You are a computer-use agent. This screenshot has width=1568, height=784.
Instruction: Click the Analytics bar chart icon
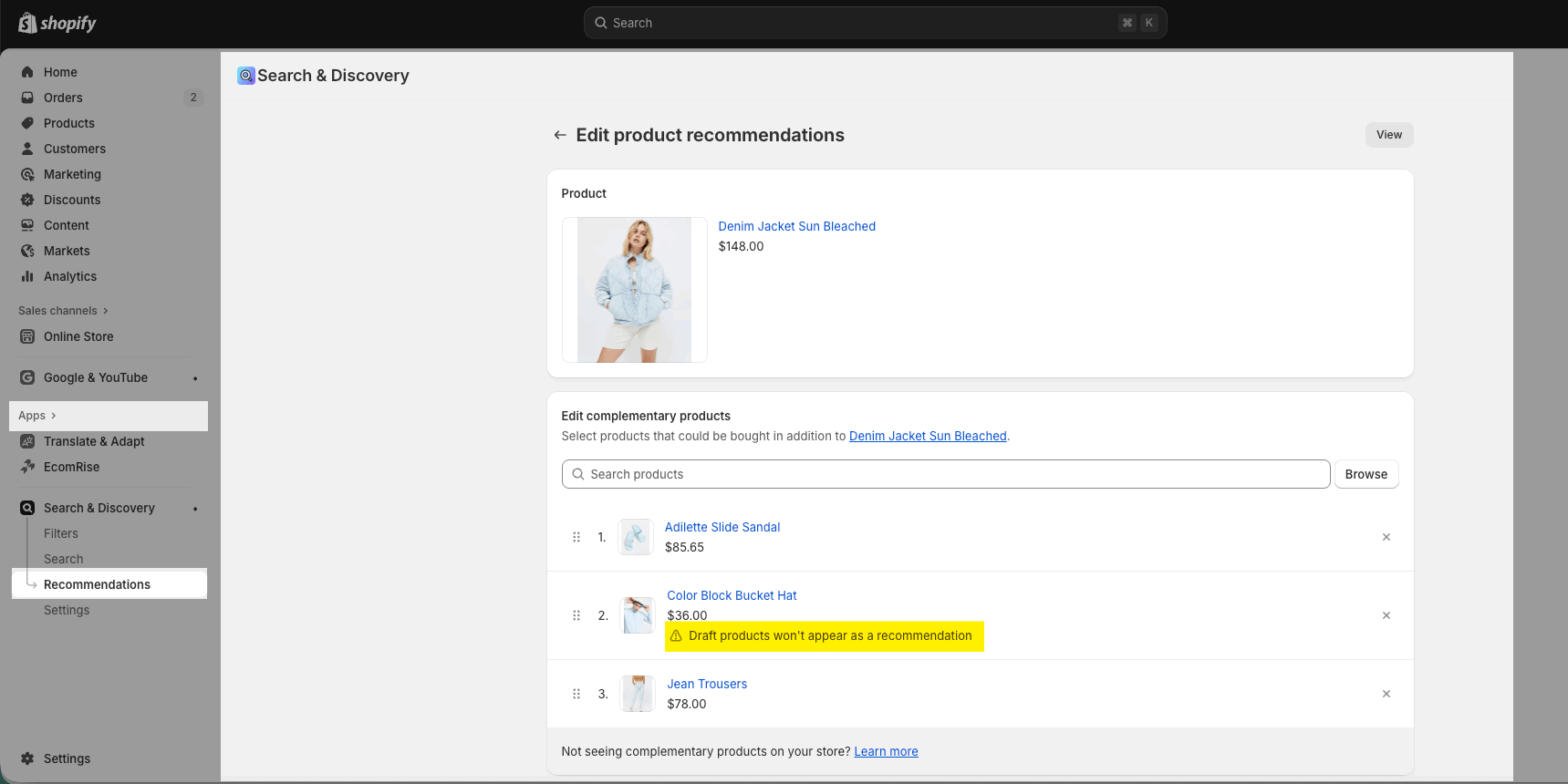(x=27, y=276)
